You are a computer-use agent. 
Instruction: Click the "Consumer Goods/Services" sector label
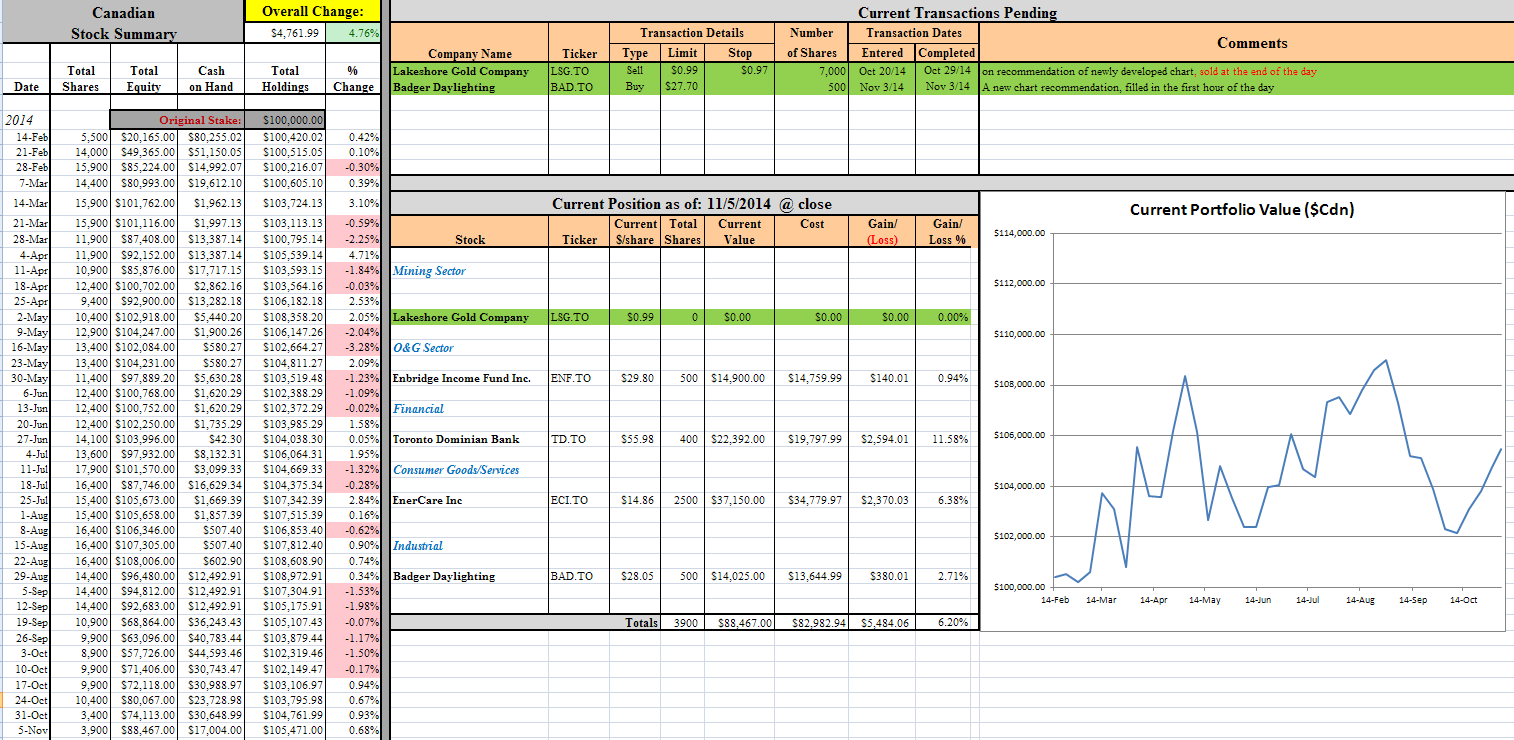tap(458, 470)
